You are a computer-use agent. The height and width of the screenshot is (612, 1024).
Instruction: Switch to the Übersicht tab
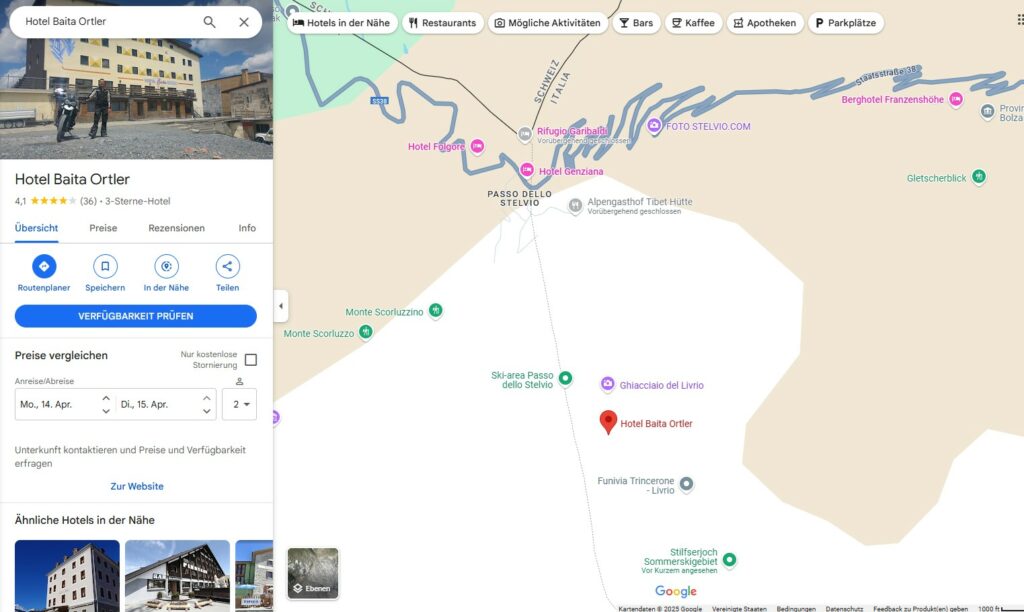[x=37, y=228]
